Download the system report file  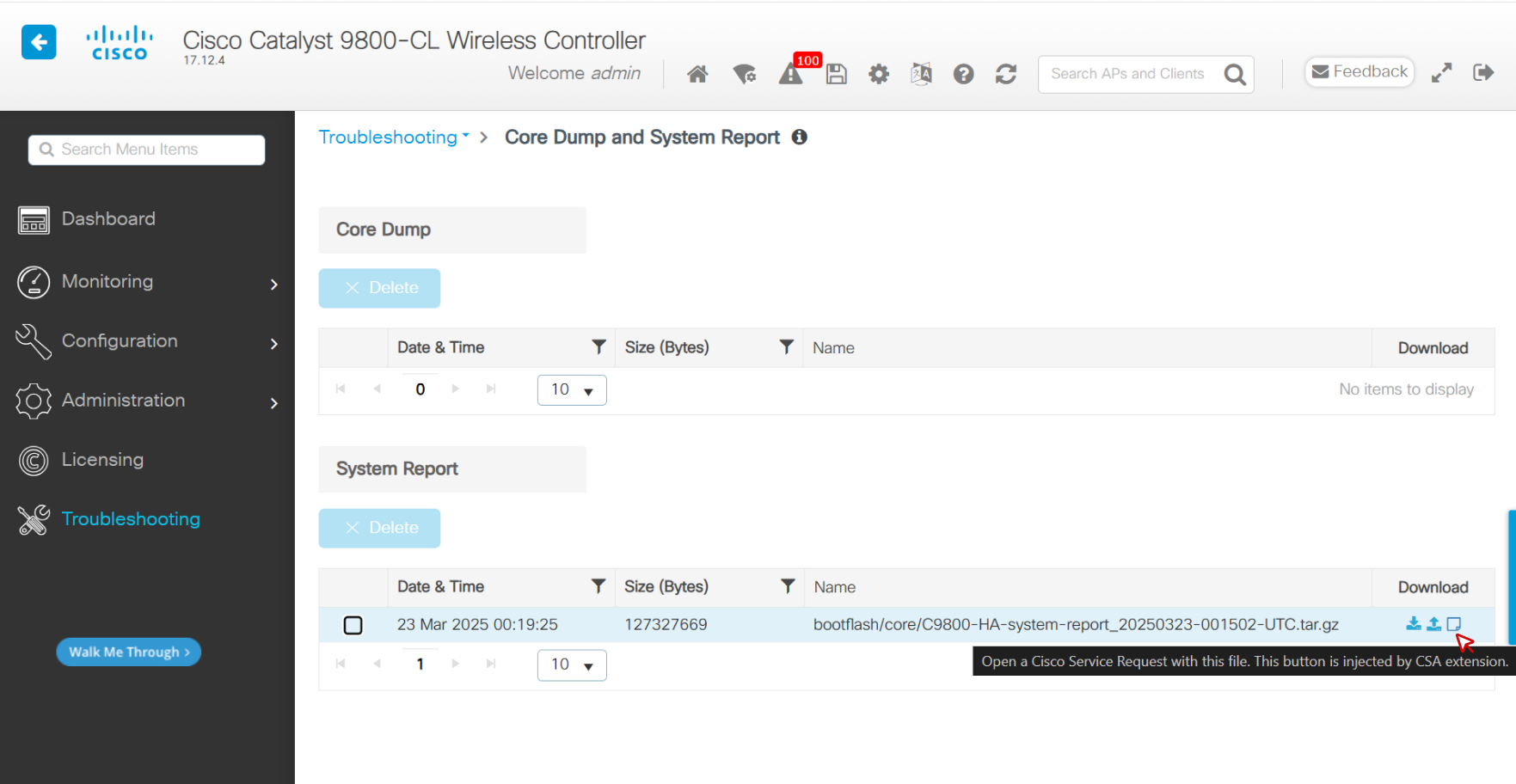click(1414, 623)
